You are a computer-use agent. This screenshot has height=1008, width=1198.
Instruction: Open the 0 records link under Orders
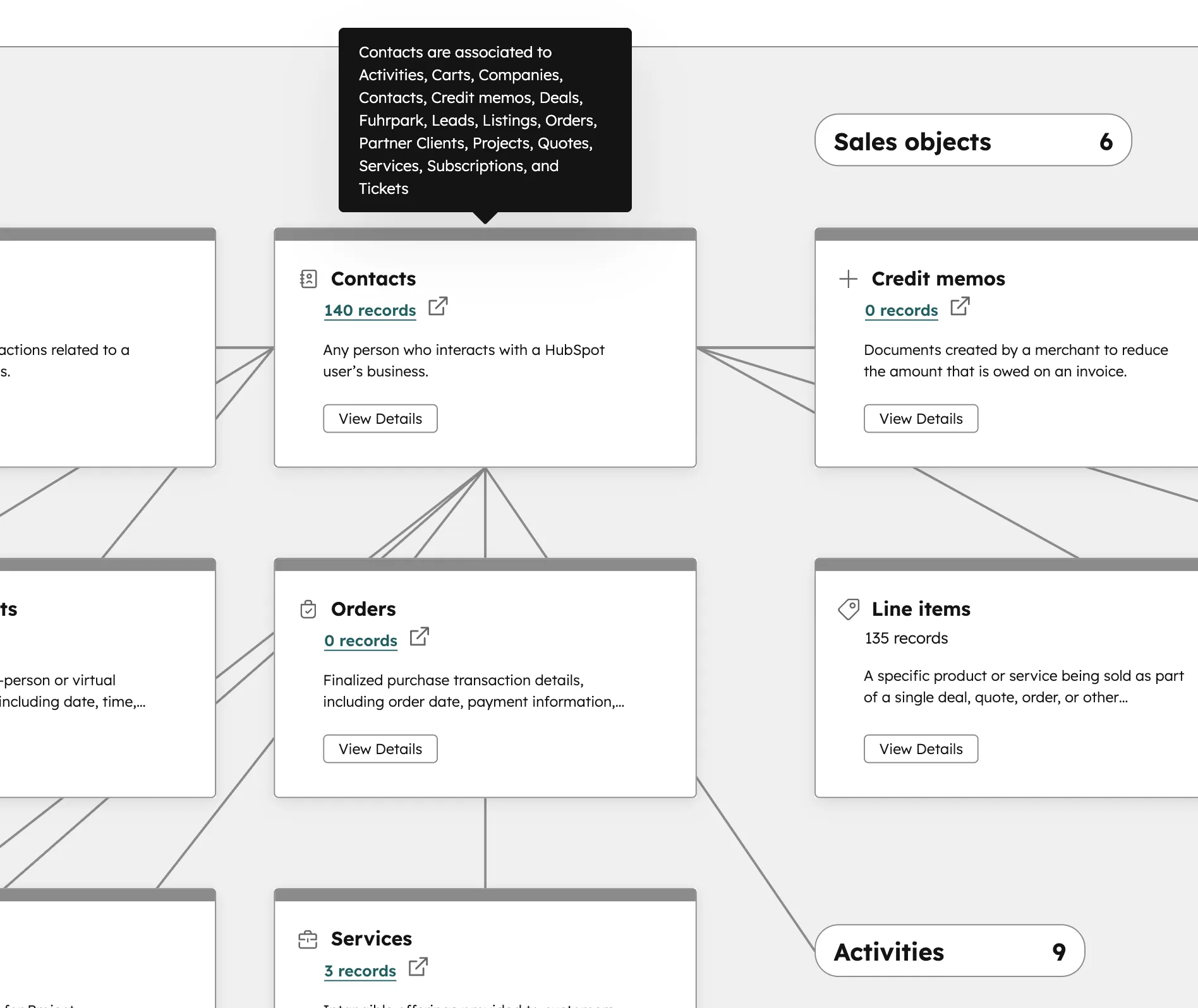pos(360,640)
